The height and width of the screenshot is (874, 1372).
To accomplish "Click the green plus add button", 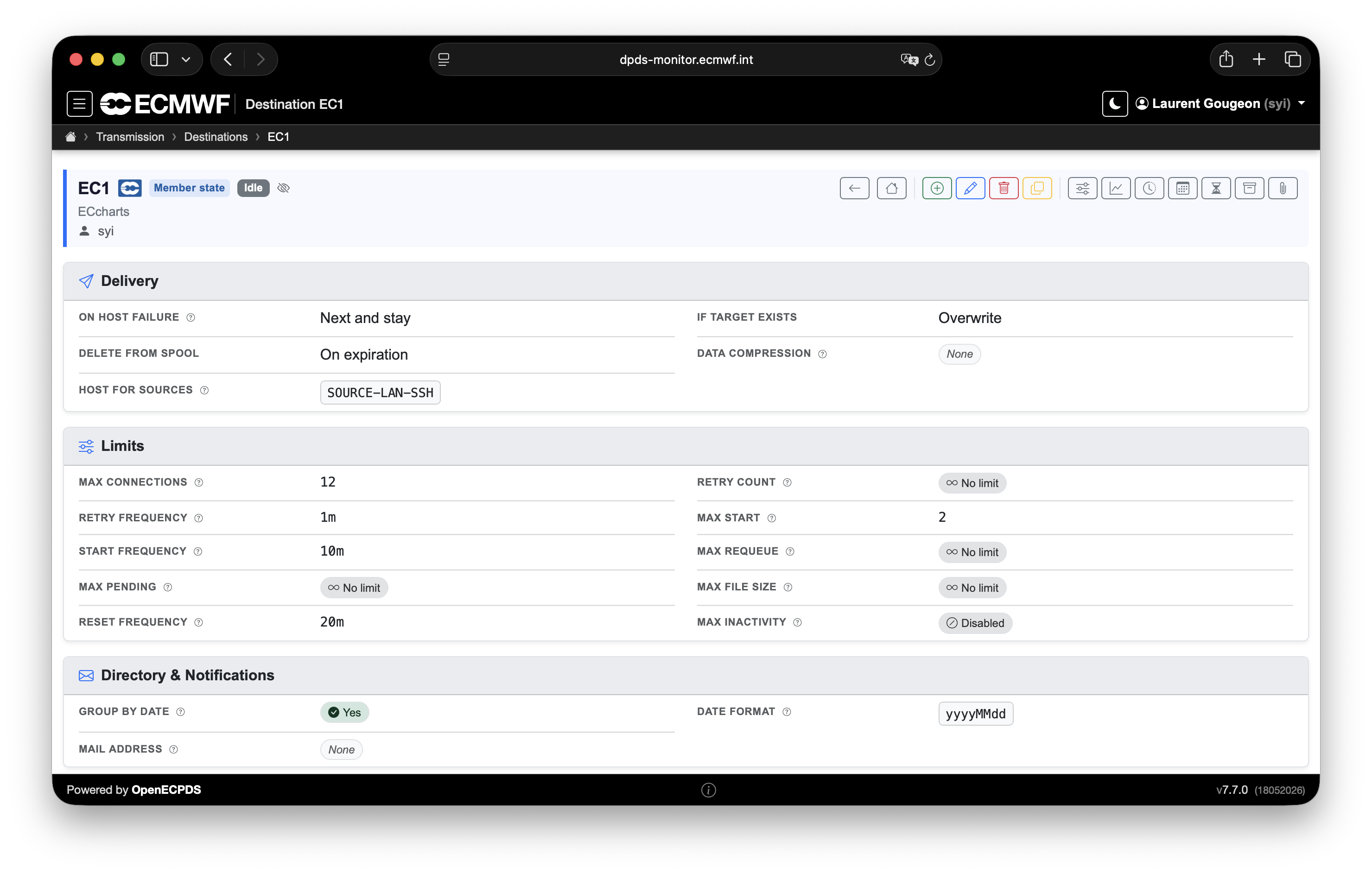I will [937, 188].
